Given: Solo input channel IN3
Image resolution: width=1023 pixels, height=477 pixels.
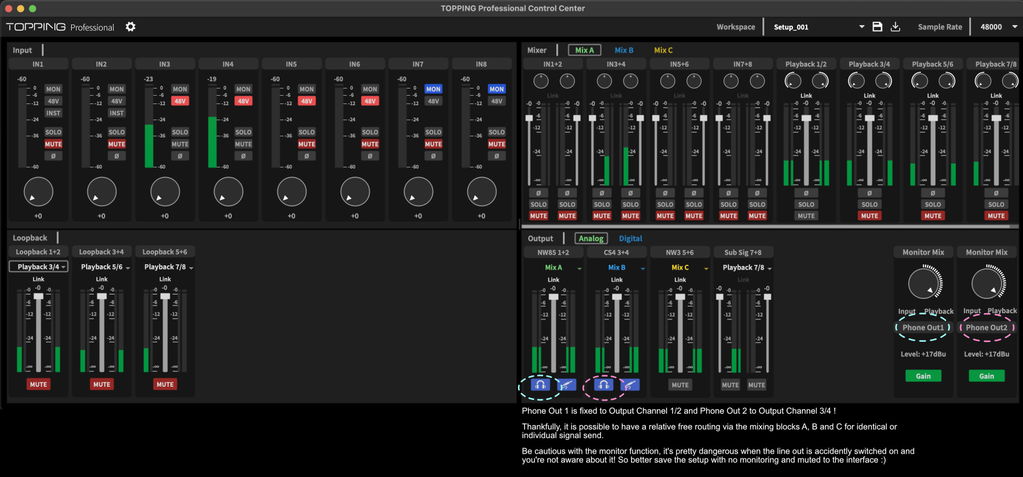Looking at the screenshot, I should 179,132.
